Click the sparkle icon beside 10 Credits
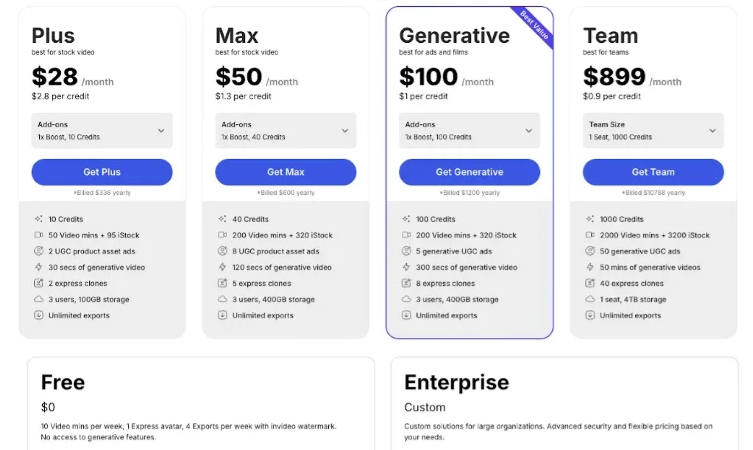 38,219
